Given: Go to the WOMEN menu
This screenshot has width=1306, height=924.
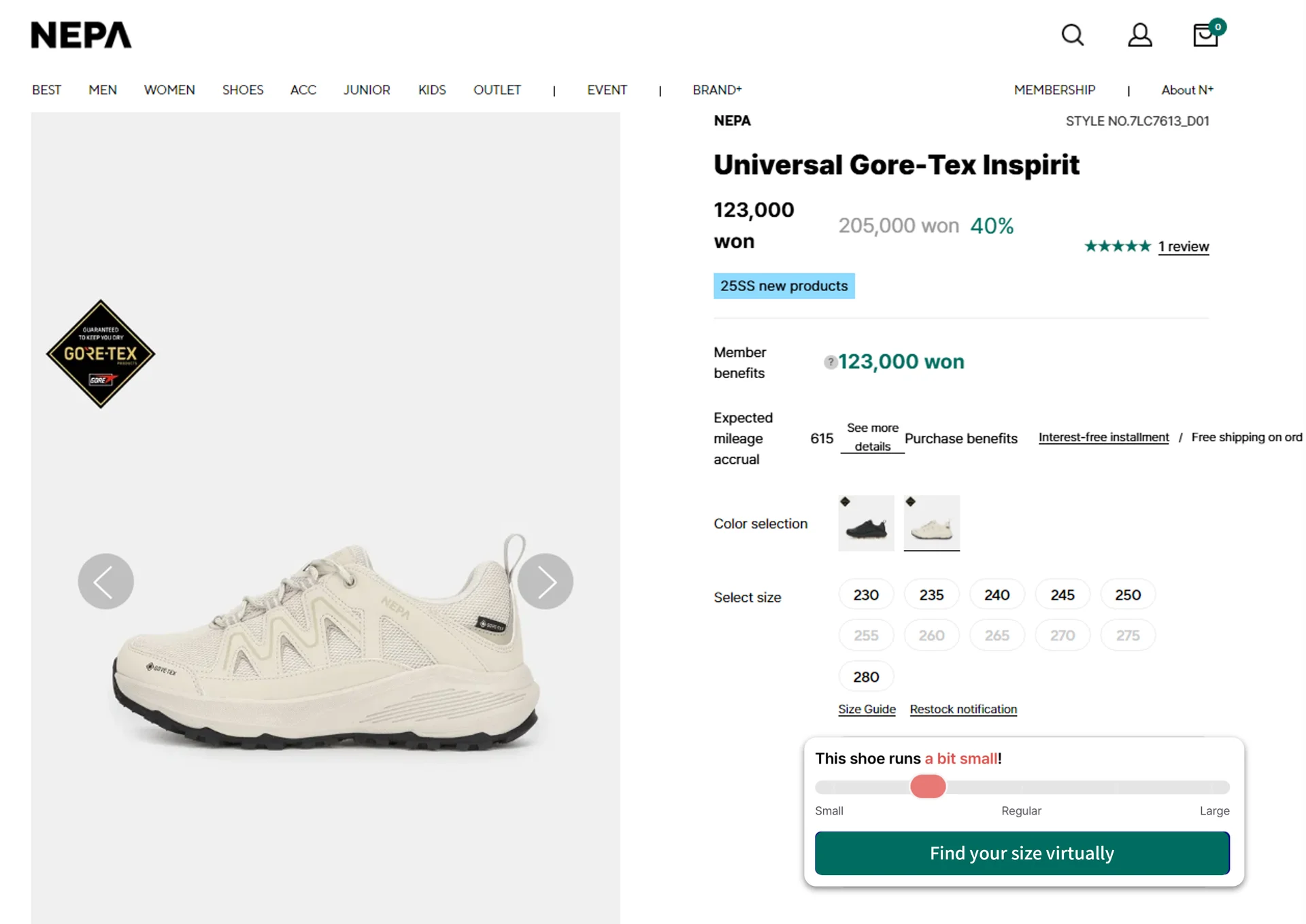Looking at the screenshot, I should (x=169, y=90).
